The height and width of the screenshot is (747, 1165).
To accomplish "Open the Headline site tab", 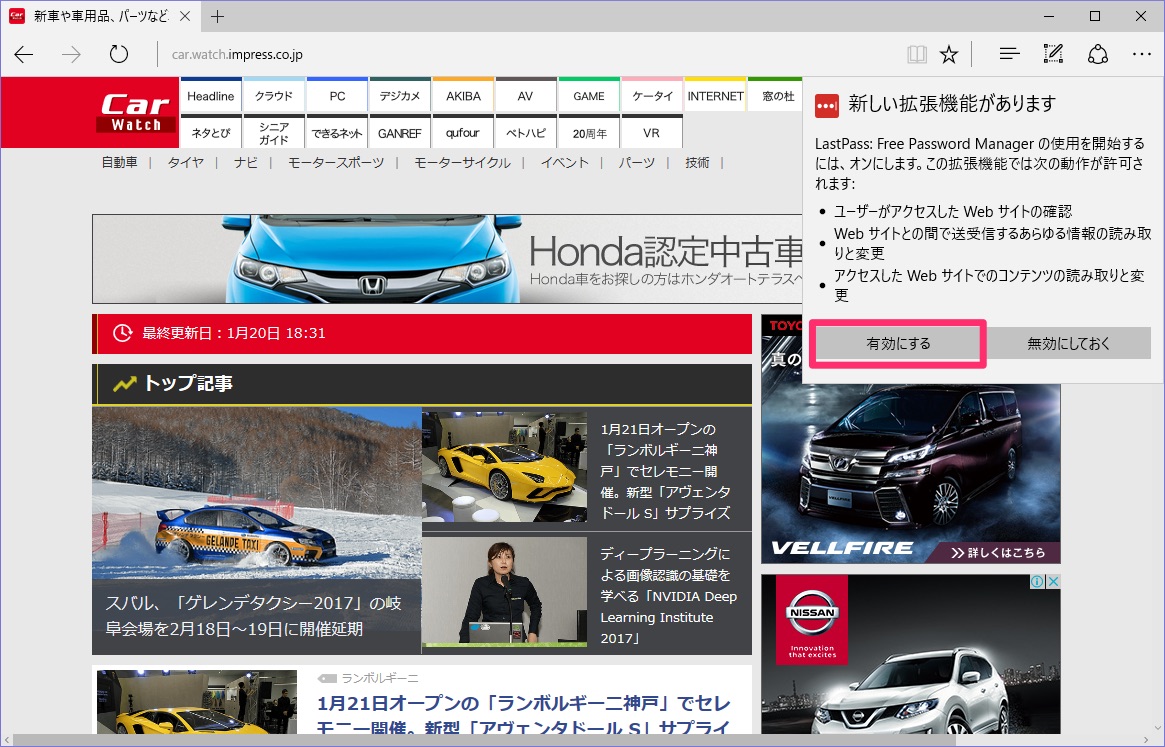I will pos(210,95).
